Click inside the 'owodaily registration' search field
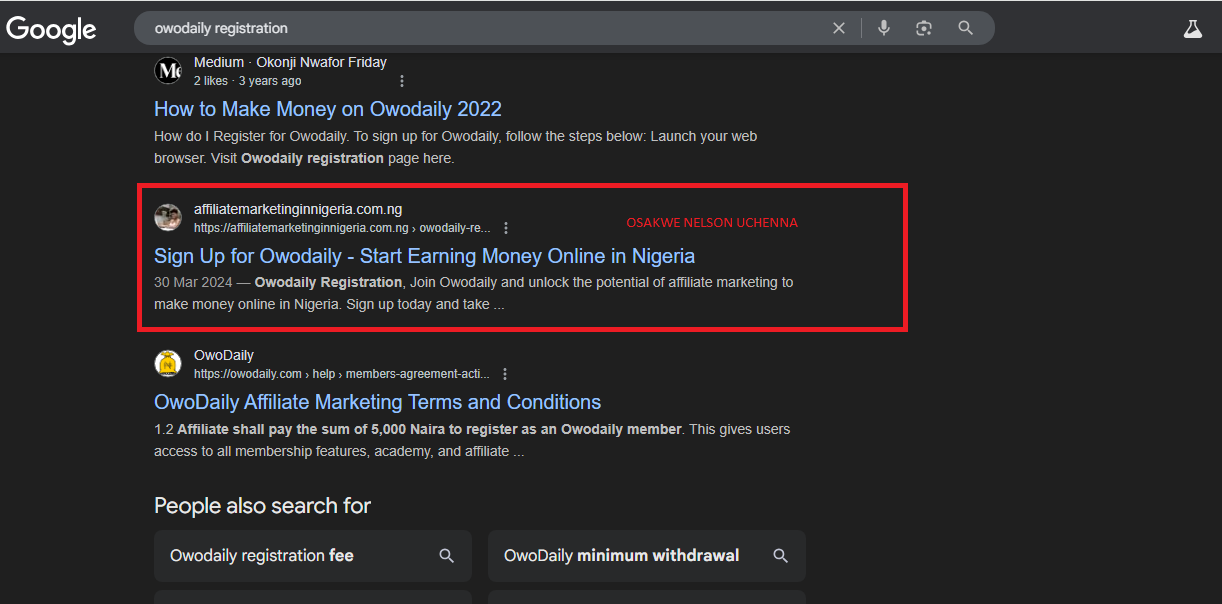The image size is (1222, 604). click(x=480, y=28)
